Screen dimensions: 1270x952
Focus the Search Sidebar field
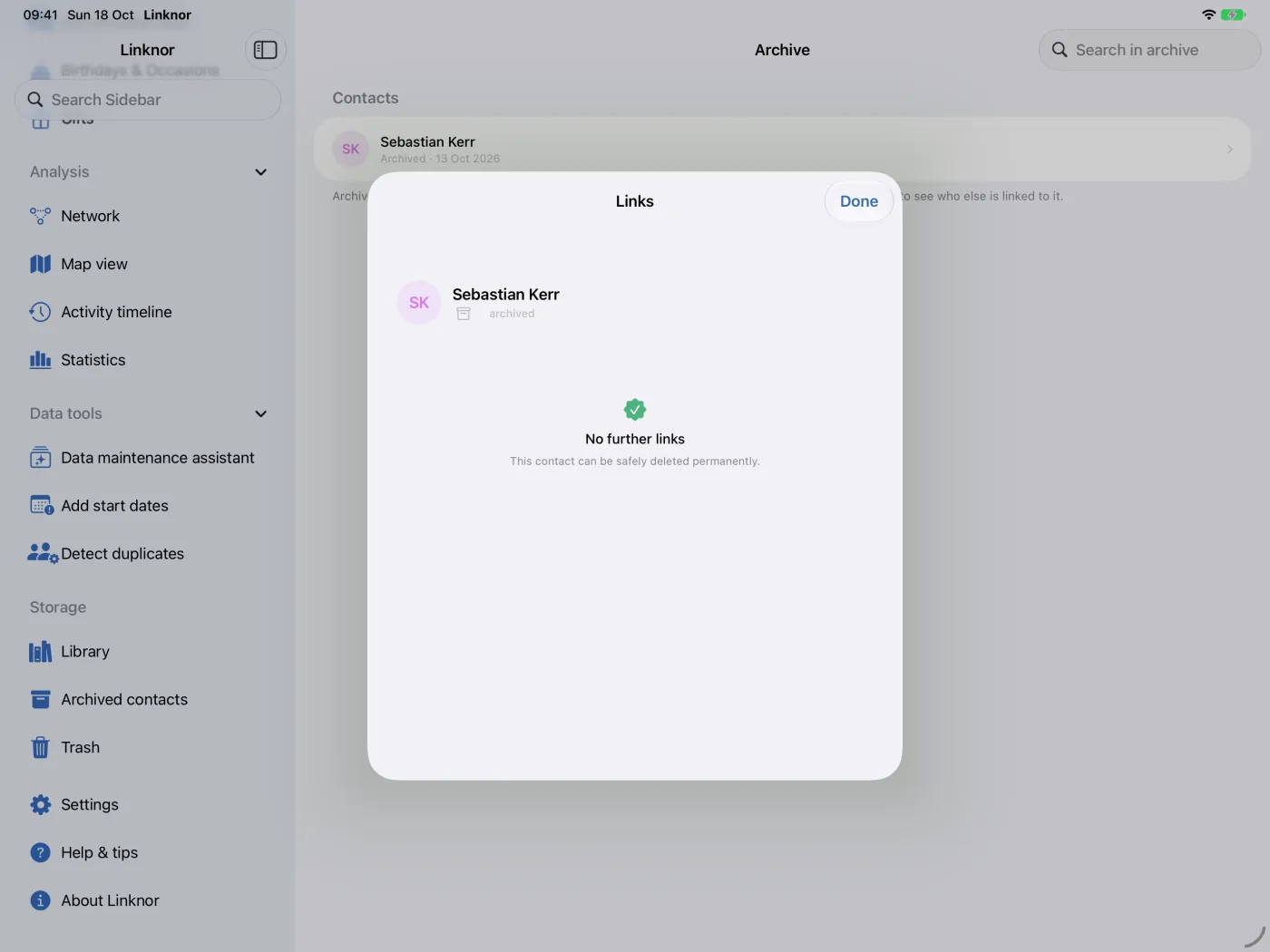(x=148, y=100)
